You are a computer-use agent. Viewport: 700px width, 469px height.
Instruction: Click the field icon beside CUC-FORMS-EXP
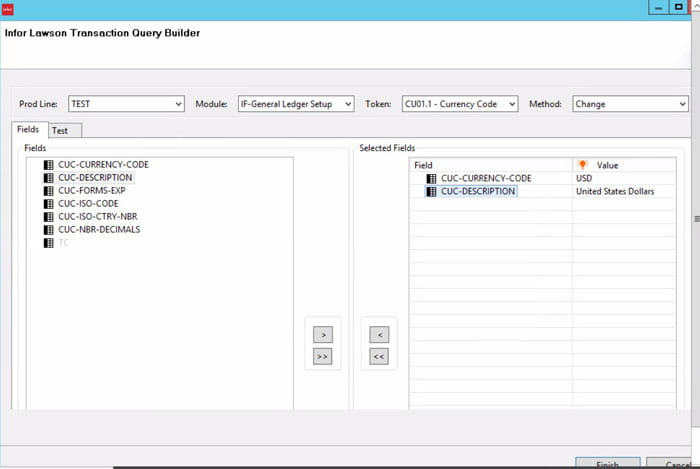48,191
